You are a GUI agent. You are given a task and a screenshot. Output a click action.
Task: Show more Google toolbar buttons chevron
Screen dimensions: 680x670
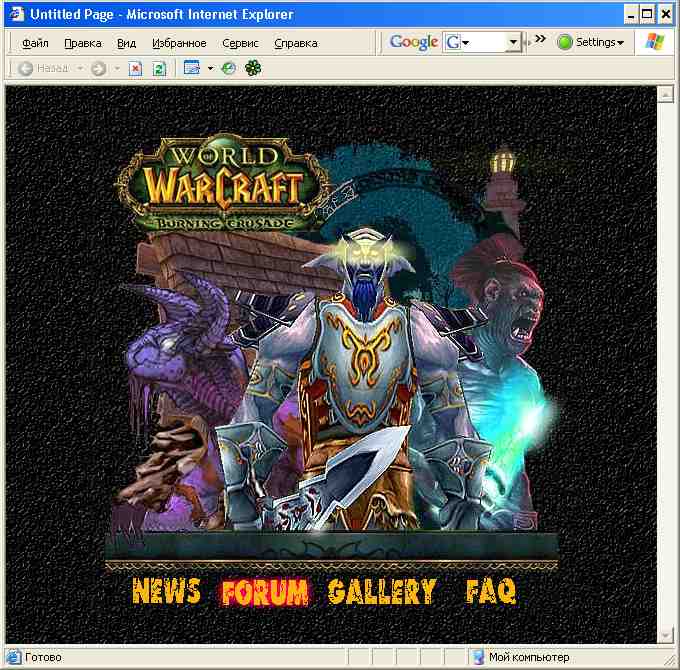pos(540,39)
